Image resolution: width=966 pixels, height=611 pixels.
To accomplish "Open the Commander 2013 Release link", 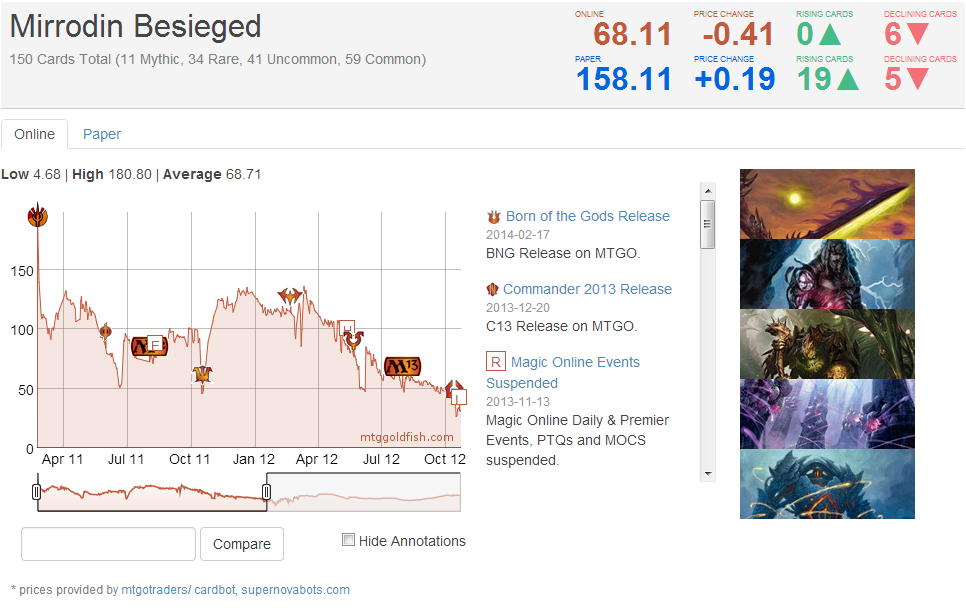I will pyautogui.click(x=587, y=289).
